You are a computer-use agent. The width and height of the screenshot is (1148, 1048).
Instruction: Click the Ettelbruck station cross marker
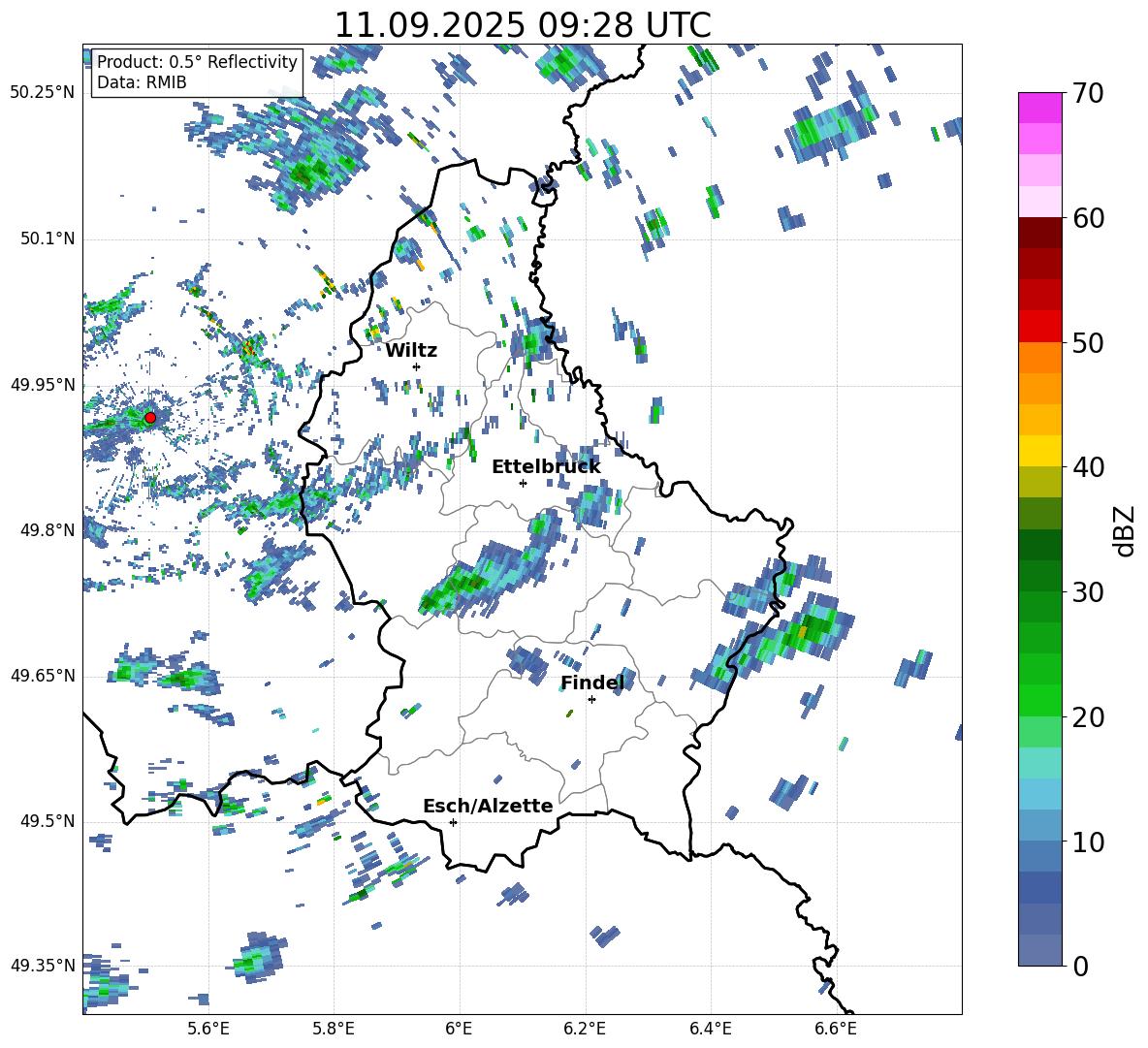[523, 483]
